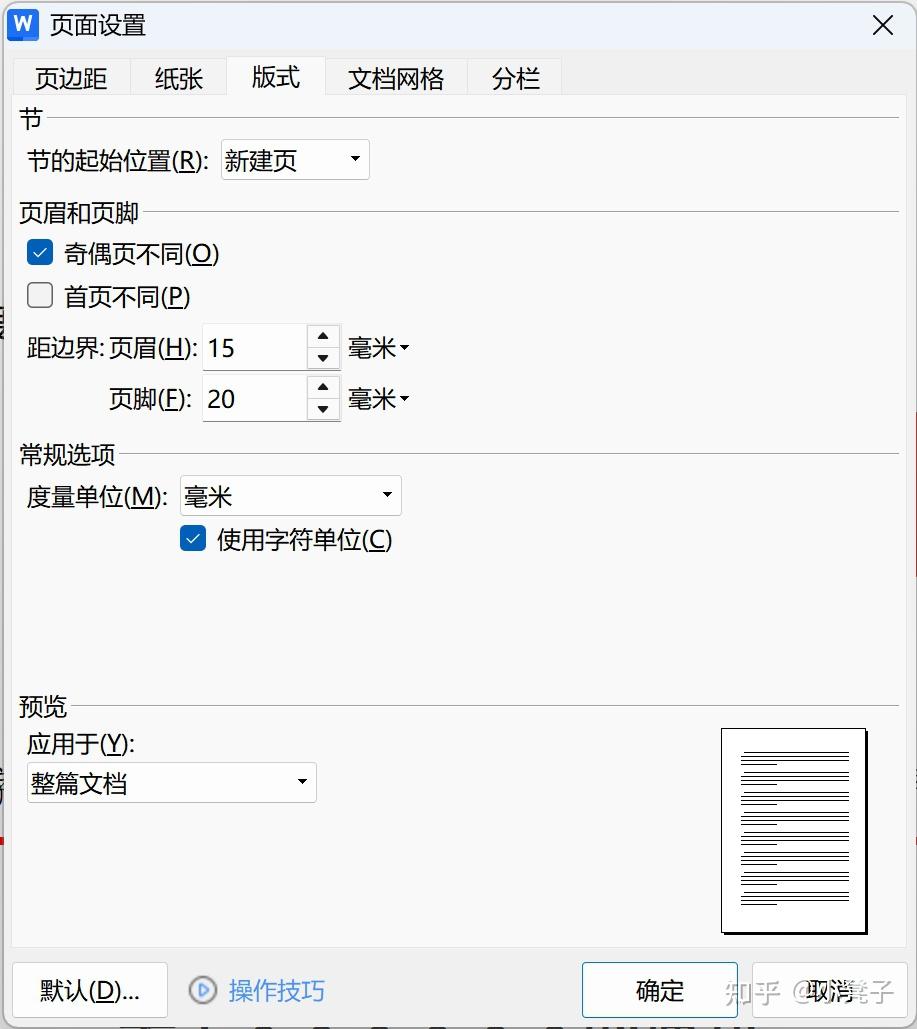This screenshot has height=1029, width=917.
Task: Click the down arrow to decrease 页眉 value
Action: pyautogui.click(x=324, y=359)
